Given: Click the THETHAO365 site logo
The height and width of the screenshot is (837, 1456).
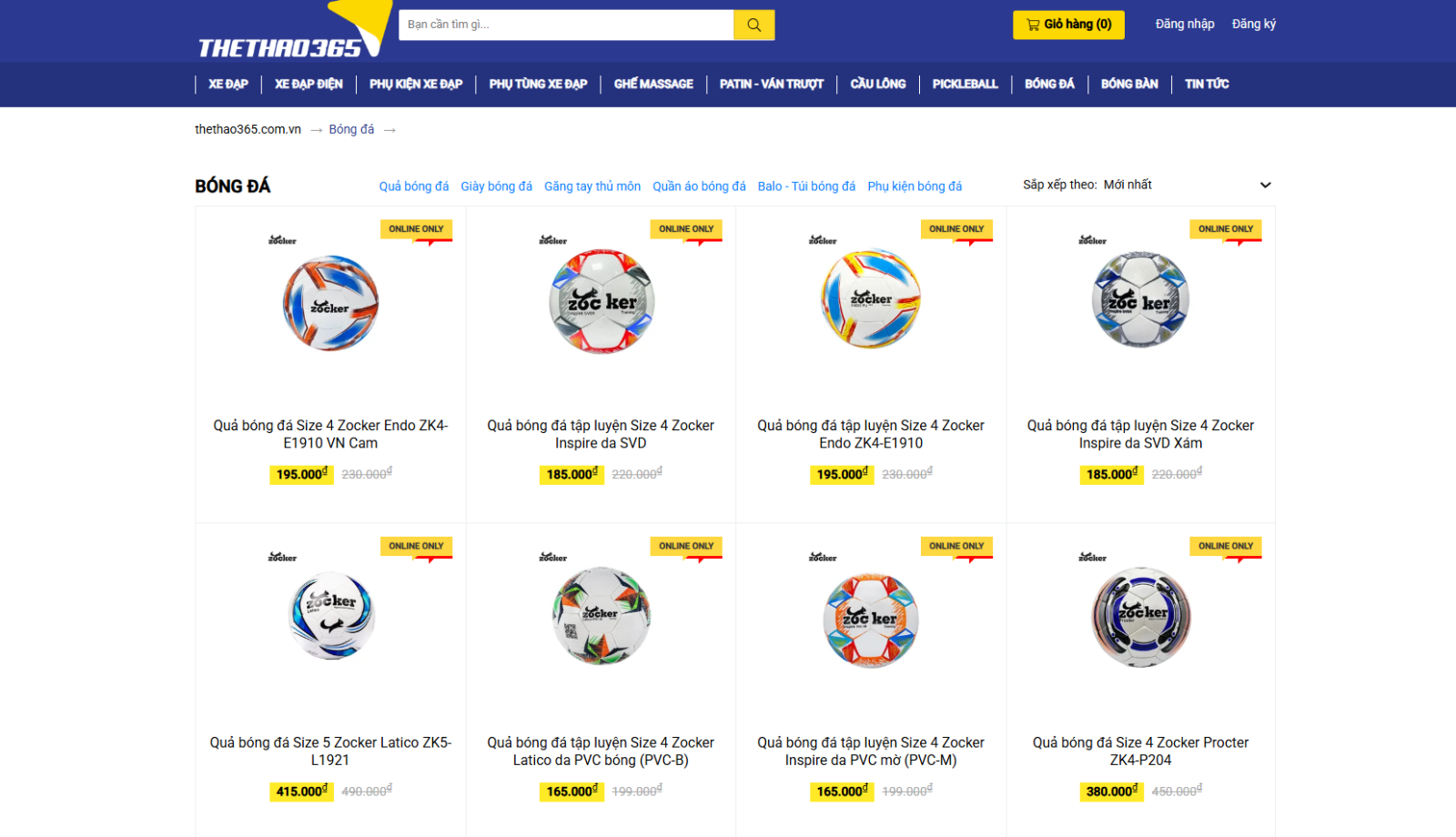Looking at the screenshot, I should point(291,32).
